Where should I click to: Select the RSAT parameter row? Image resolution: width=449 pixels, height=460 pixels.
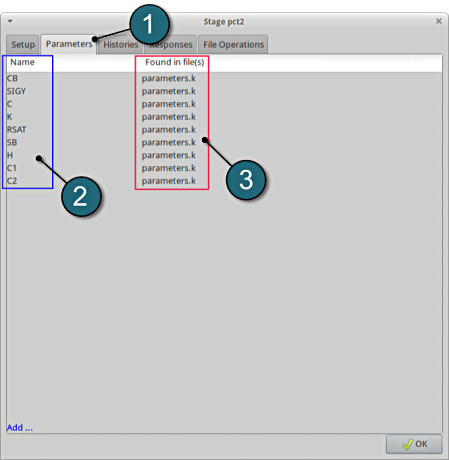[224, 129]
